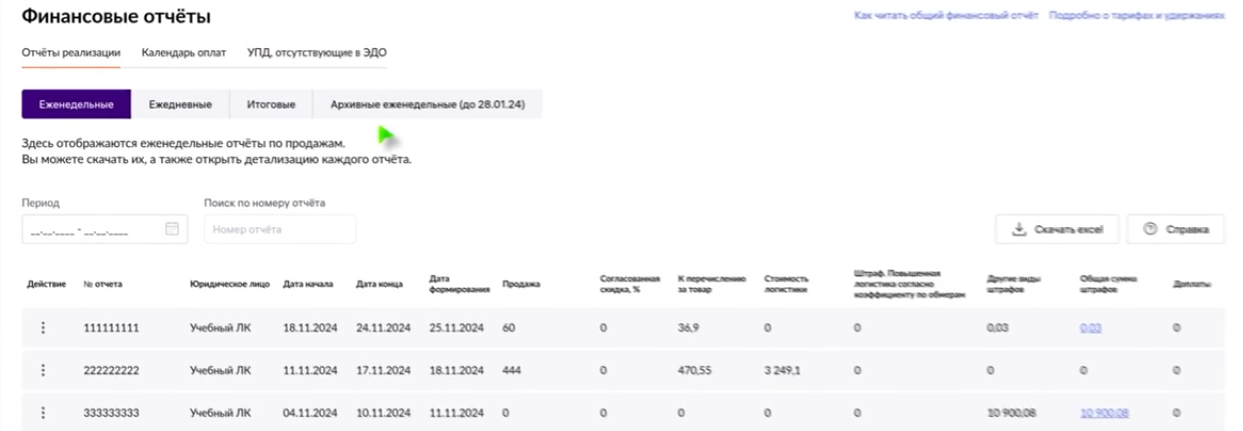Switch to Календарь оплат tab
This screenshot has height=431, width=1243.
tap(184, 52)
